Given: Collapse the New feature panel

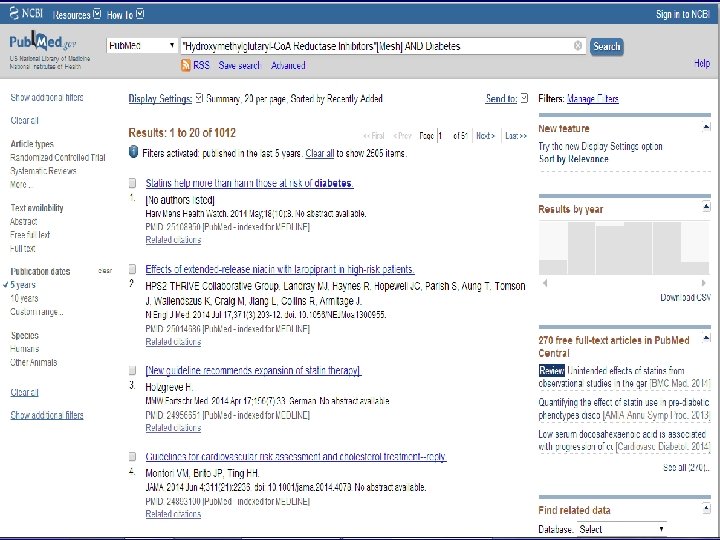Looking at the screenshot, I should point(706,127).
